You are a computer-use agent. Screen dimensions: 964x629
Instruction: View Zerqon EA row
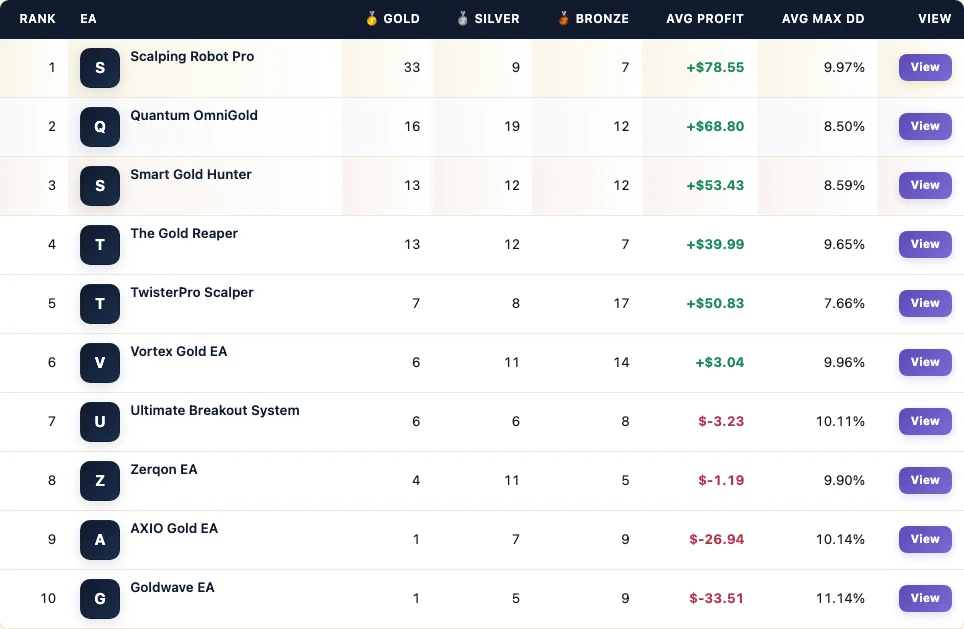click(x=925, y=480)
